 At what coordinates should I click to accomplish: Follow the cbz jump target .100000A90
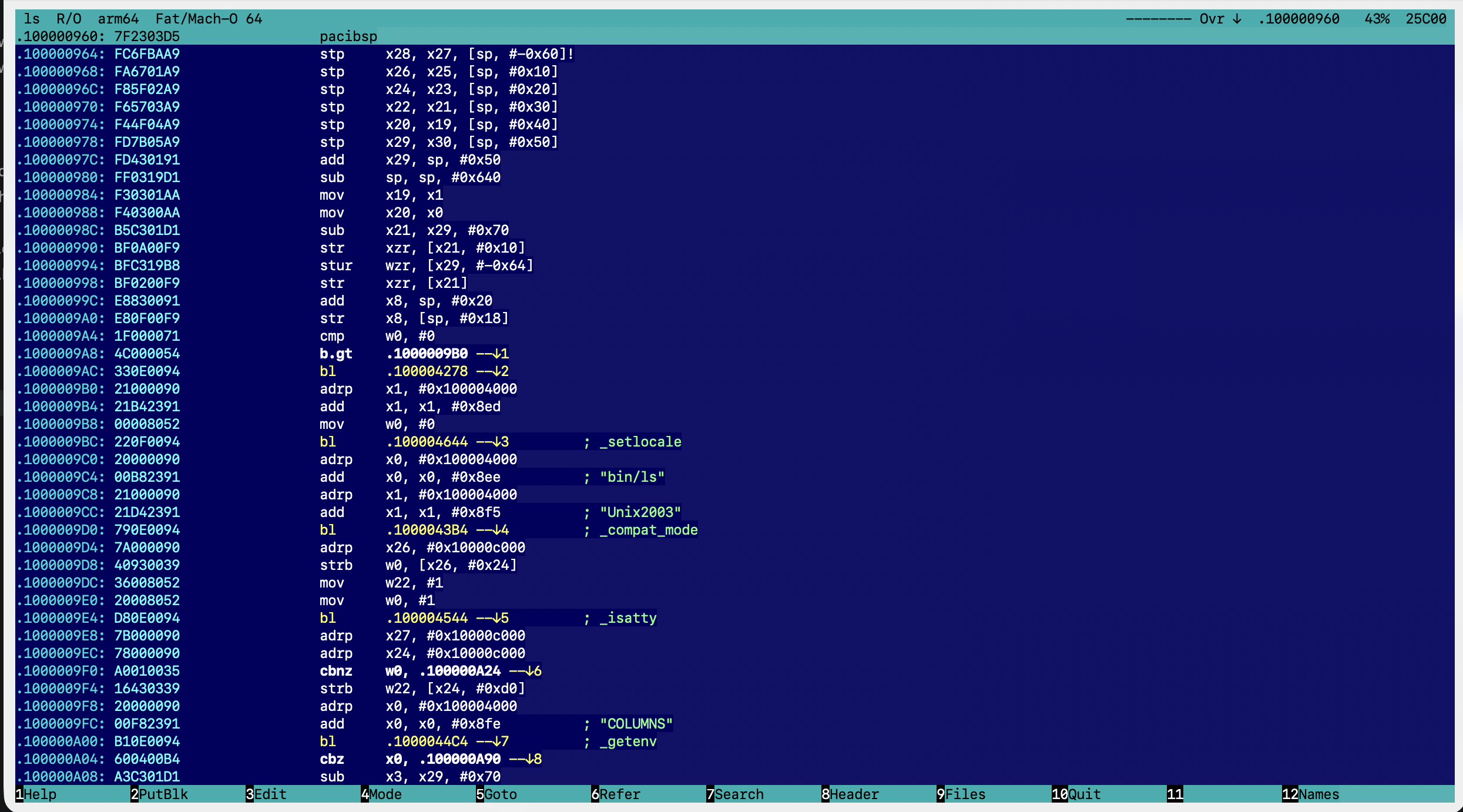(x=460, y=759)
